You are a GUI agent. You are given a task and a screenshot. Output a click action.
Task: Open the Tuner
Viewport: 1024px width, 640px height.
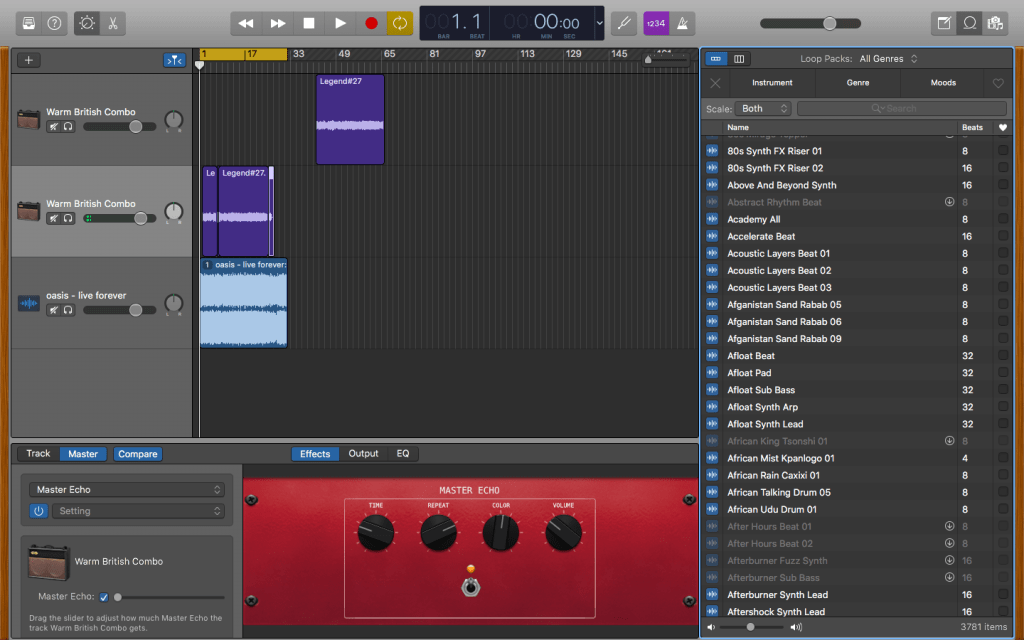click(x=624, y=22)
